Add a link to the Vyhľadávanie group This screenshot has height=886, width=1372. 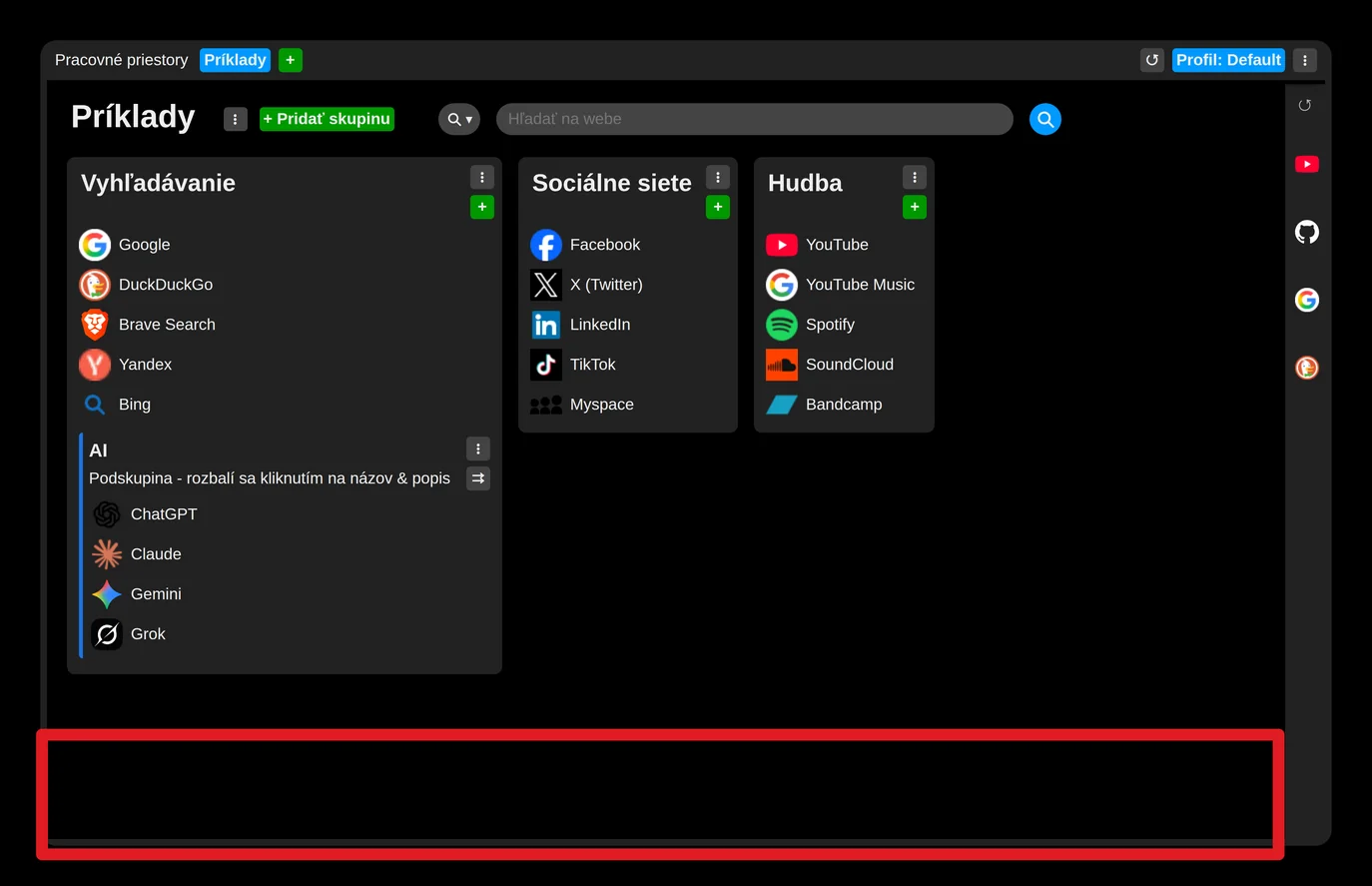click(482, 207)
